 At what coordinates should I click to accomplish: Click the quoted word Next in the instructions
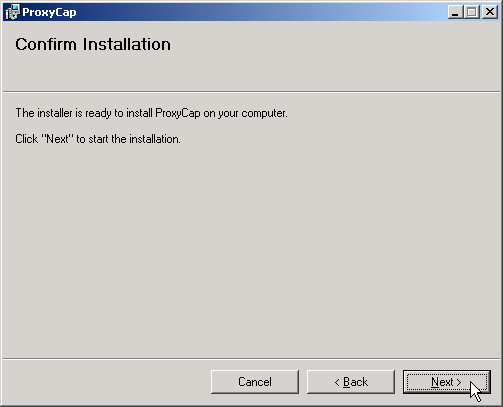[x=57, y=139]
